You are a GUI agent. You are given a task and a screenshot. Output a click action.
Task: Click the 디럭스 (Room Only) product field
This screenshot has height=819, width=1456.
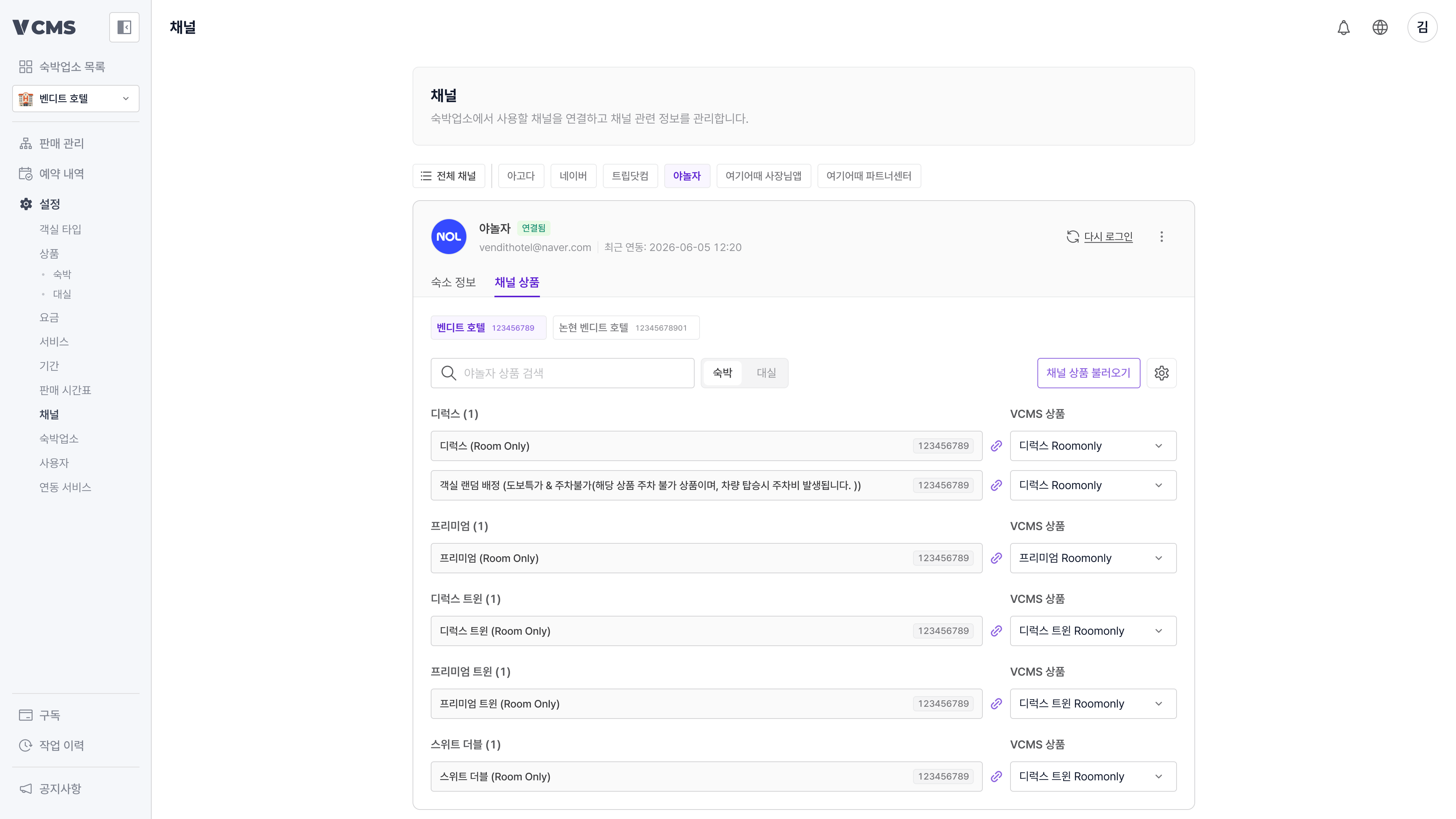click(706, 446)
